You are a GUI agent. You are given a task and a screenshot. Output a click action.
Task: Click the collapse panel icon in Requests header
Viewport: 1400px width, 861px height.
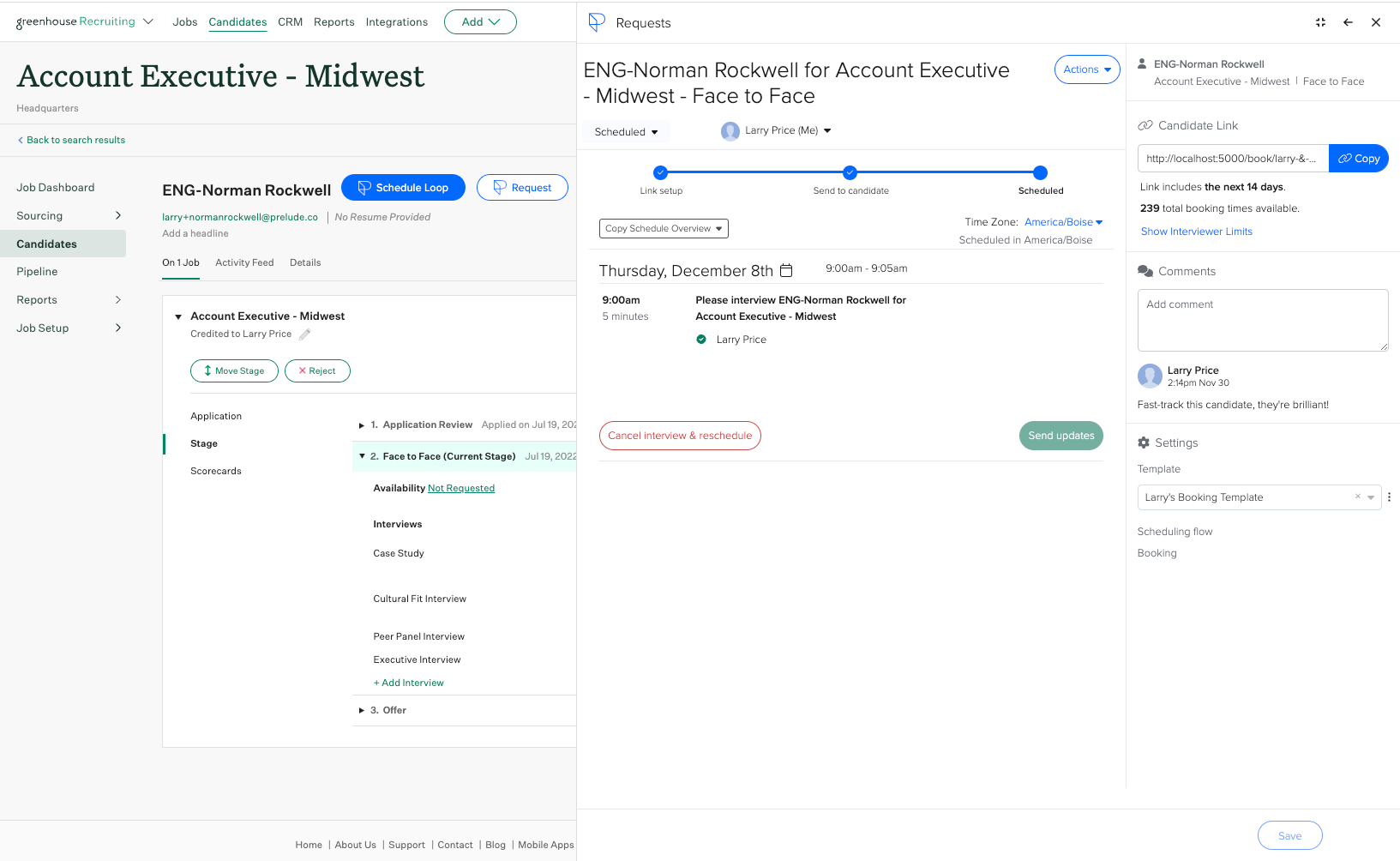[1320, 22]
